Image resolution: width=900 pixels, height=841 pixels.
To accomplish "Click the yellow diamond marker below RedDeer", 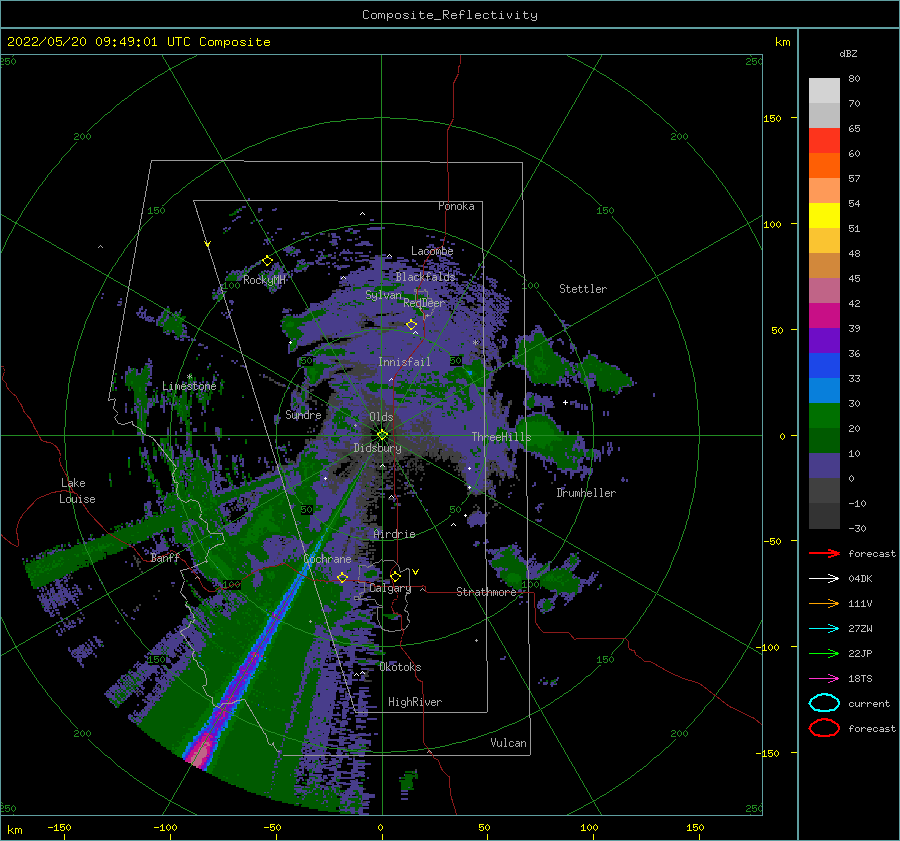I will 412,324.
